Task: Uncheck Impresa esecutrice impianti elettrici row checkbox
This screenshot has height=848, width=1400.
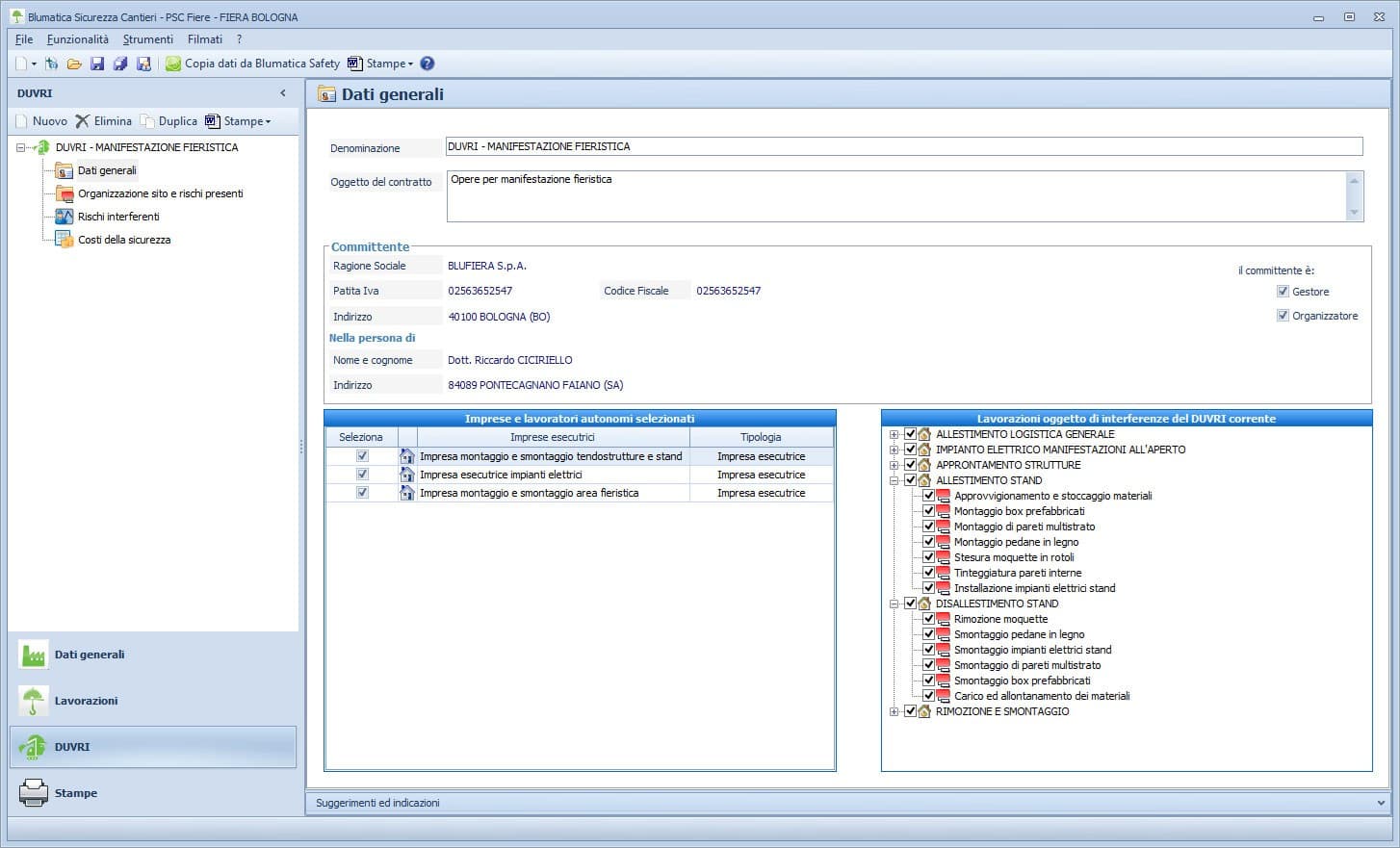Action: pos(362,475)
